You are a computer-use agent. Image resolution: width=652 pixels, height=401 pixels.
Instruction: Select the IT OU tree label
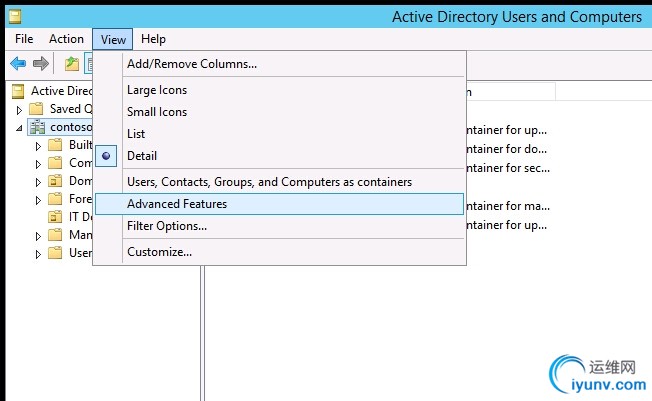[80, 217]
